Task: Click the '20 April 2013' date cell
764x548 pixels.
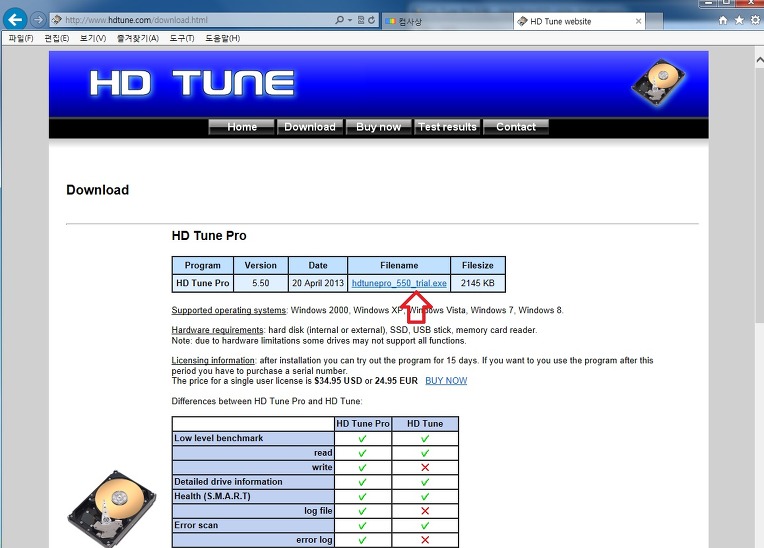Action: (x=318, y=283)
